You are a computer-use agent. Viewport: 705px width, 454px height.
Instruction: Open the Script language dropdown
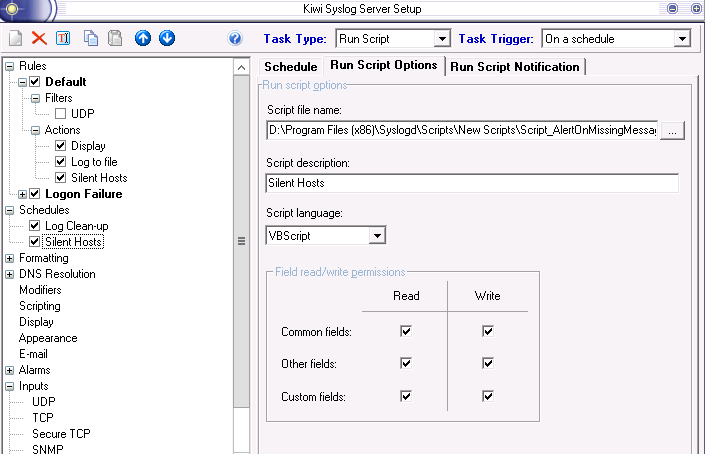click(377, 236)
